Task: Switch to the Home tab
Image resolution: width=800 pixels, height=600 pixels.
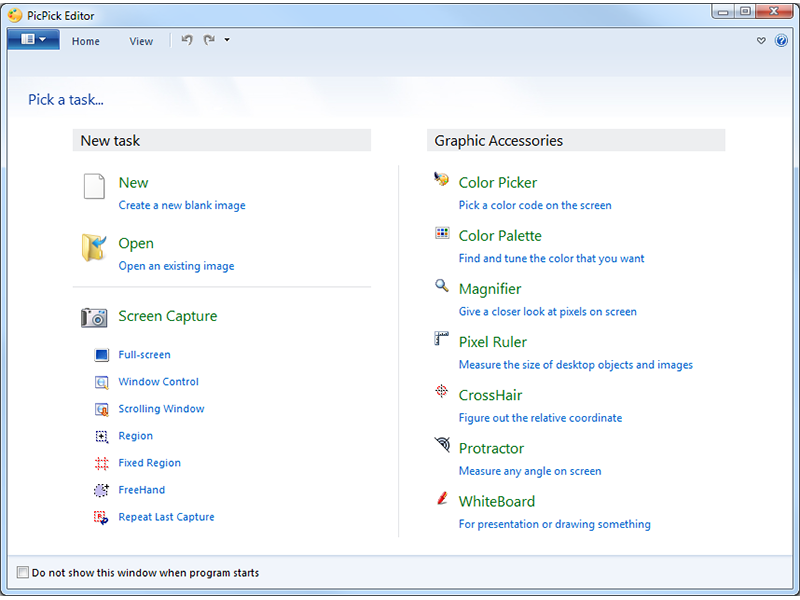Action: pos(86,41)
